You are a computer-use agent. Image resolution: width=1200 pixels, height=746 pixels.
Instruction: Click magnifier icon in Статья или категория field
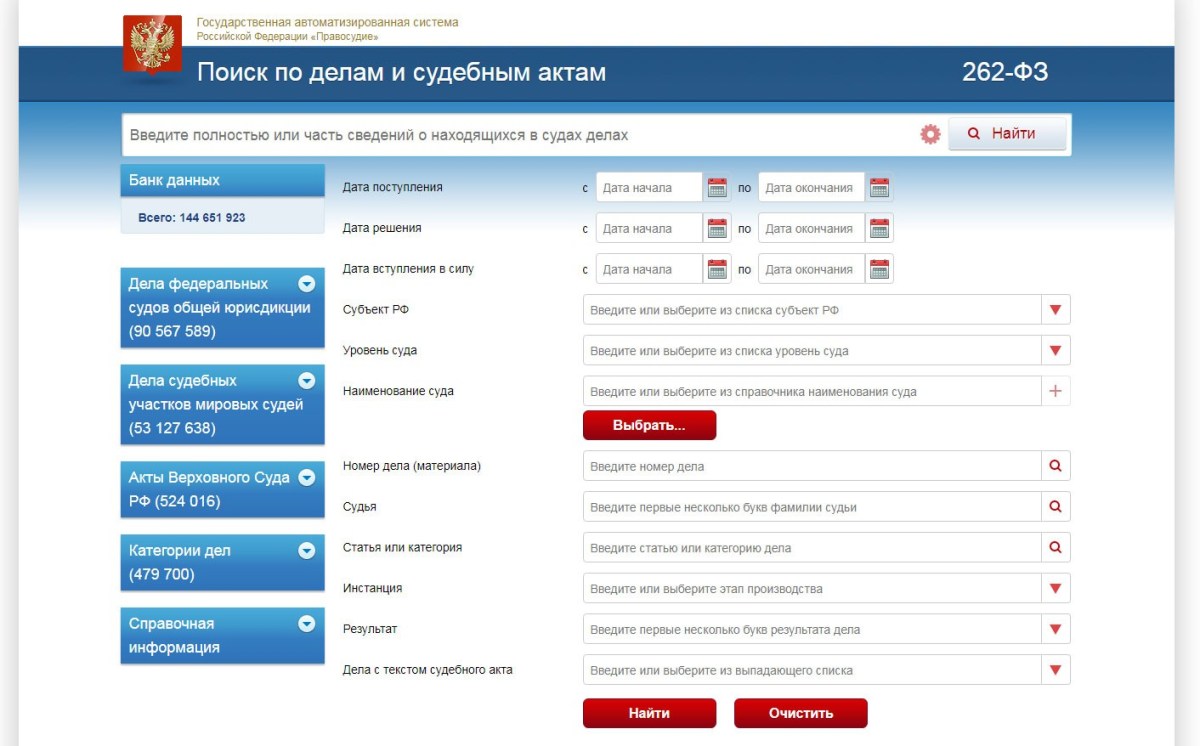1055,548
